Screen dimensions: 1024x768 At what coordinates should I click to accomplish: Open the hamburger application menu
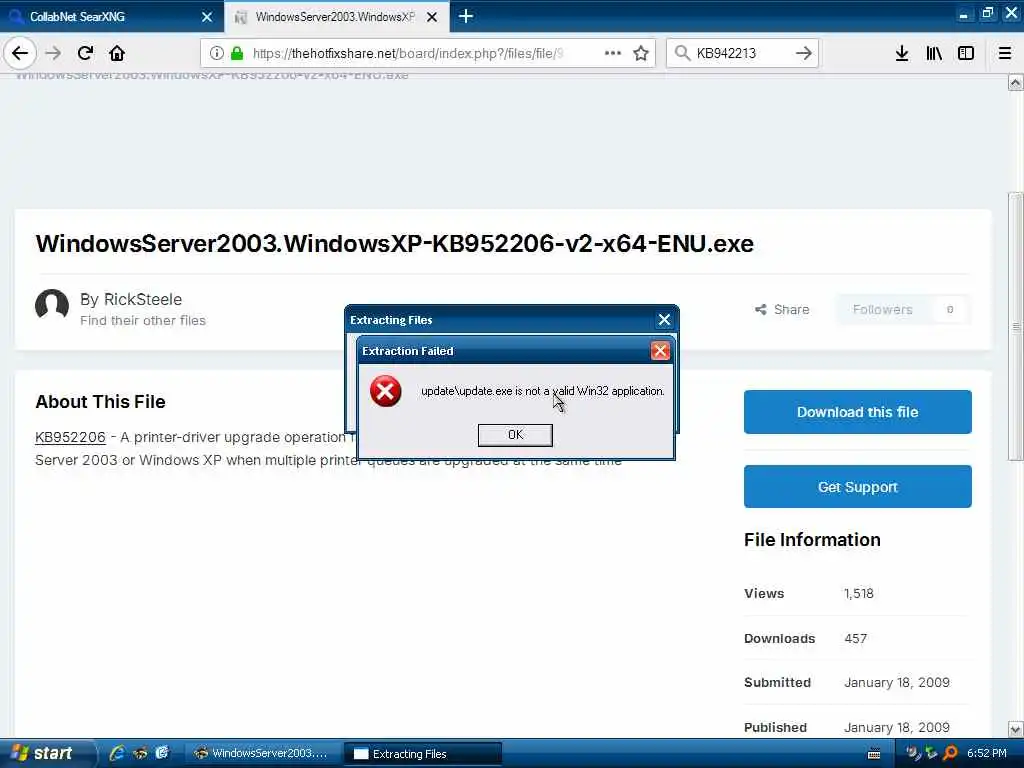click(x=1004, y=53)
